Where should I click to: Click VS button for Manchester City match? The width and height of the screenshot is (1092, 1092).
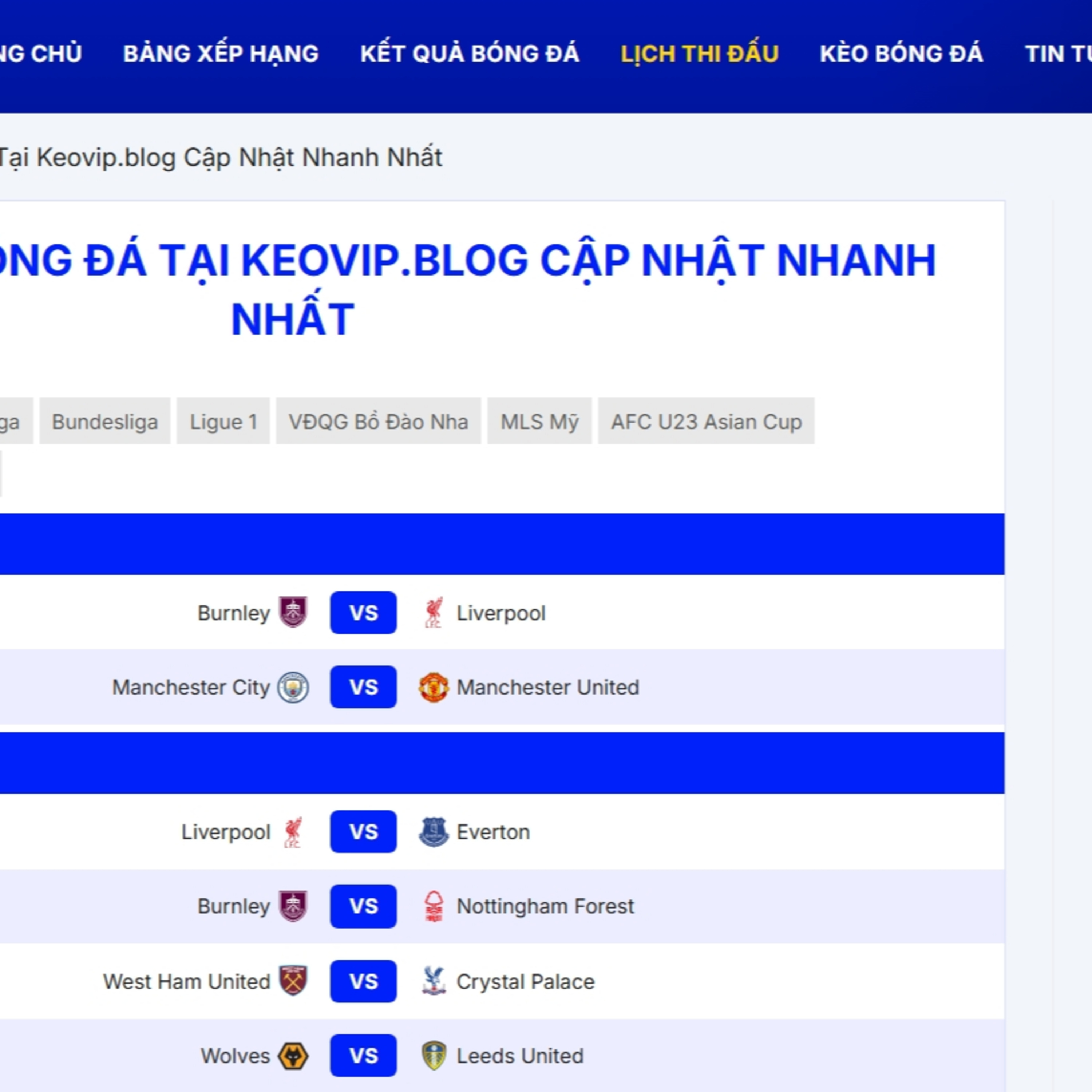pyautogui.click(x=363, y=687)
